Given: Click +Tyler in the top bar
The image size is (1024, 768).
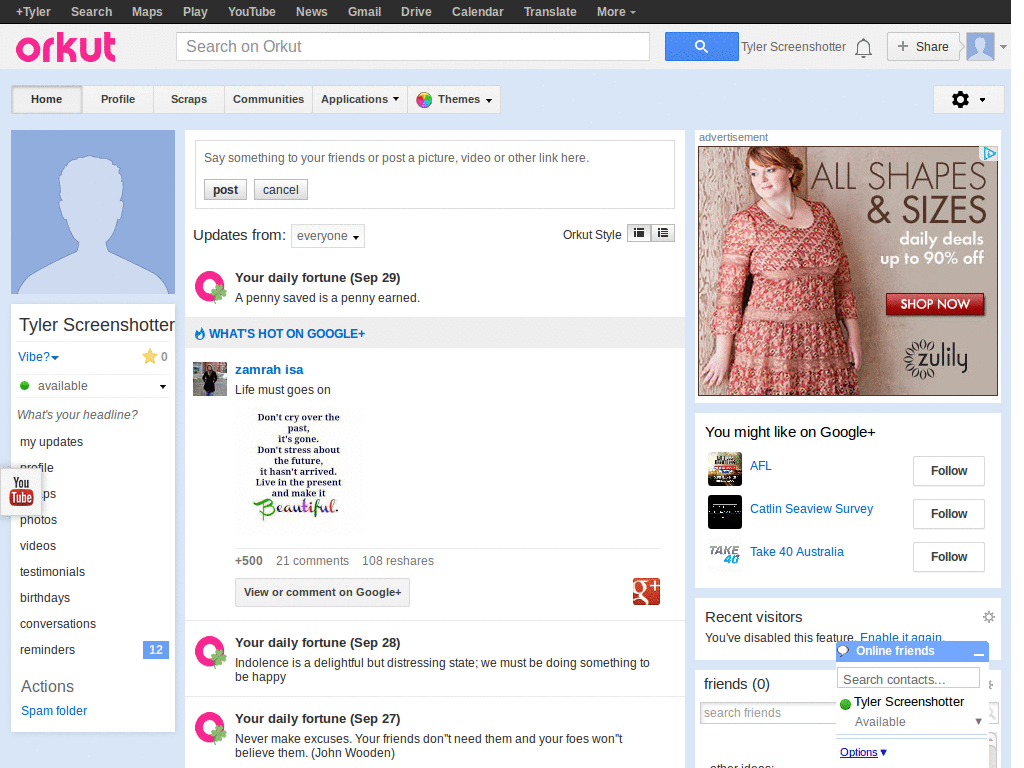Looking at the screenshot, I should pos(33,12).
